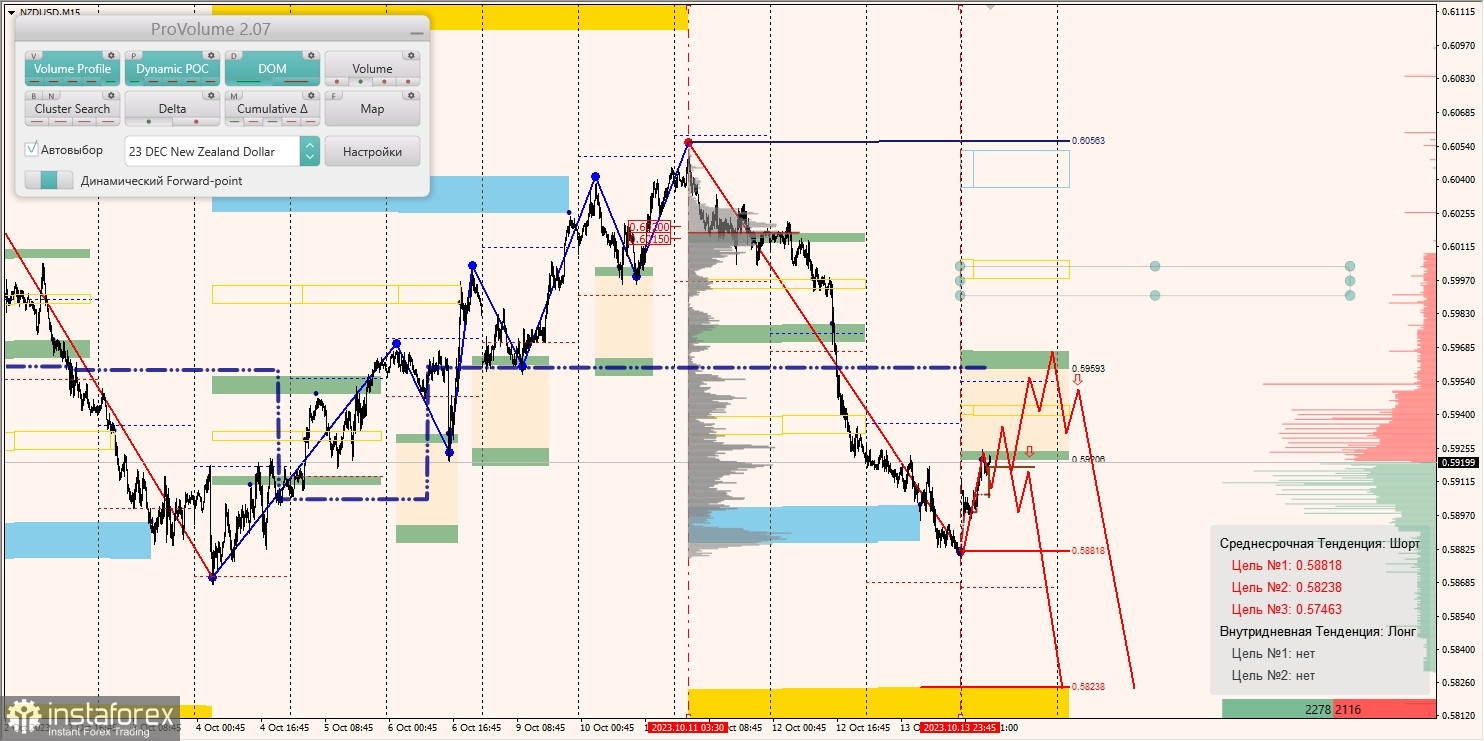Viewport: 1484px width, 741px height.
Task: Click the 2023.10.13 23:45 red time marker
Action: (960, 727)
